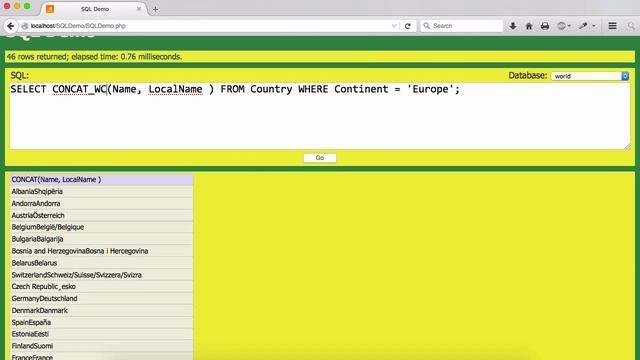The width and height of the screenshot is (640, 360).
Task: Select the Czech Republic row
Action: click(x=101, y=287)
